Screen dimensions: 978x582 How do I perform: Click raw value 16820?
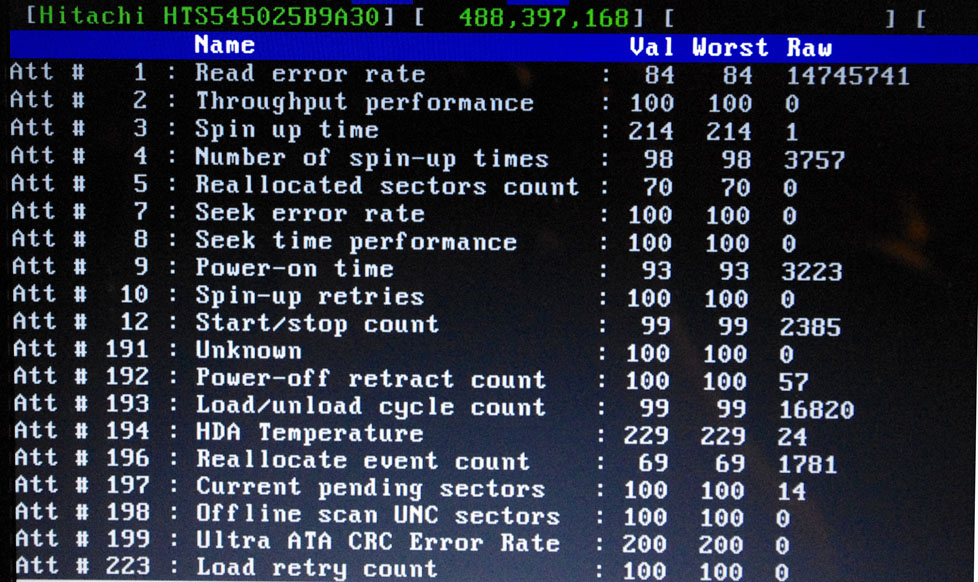pyautogui.click(x=816, y=409)
